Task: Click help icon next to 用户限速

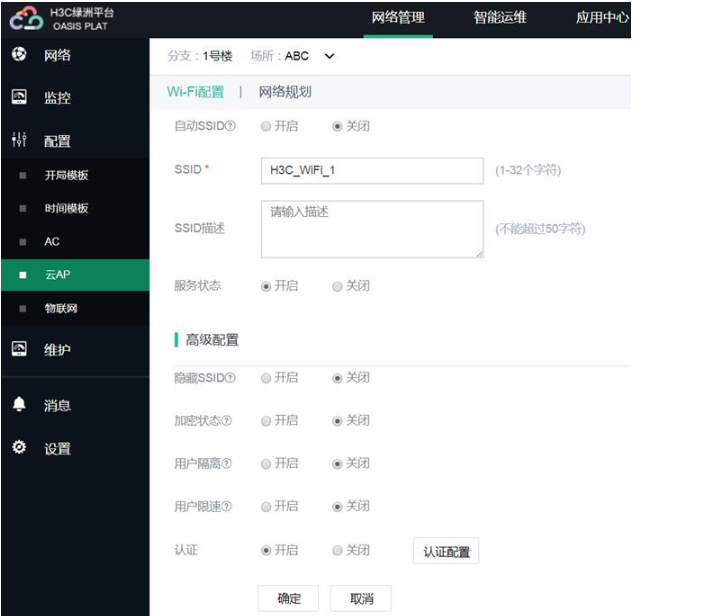Action: (x=227, y=506)
